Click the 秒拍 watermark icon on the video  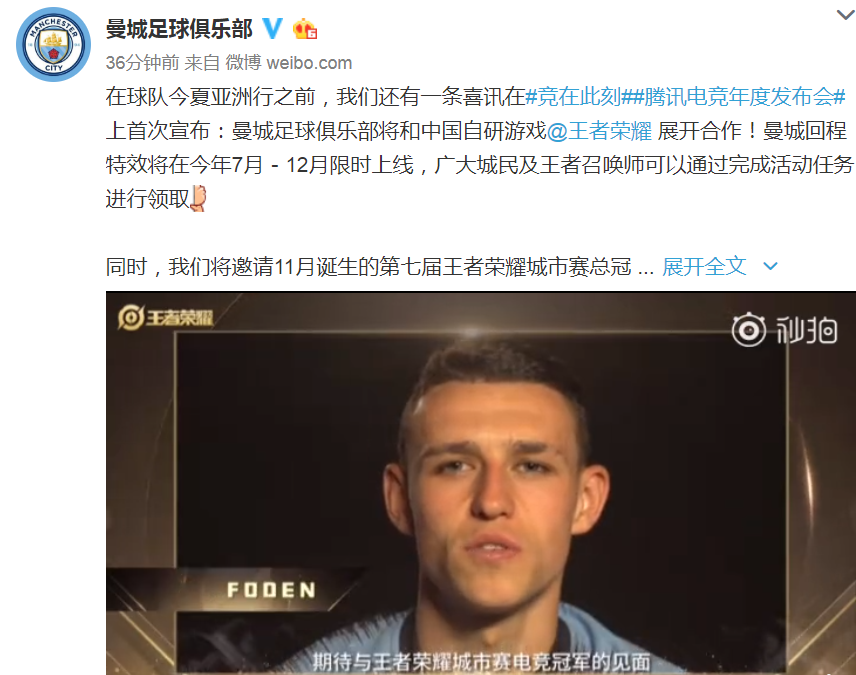tap(748, 330)
